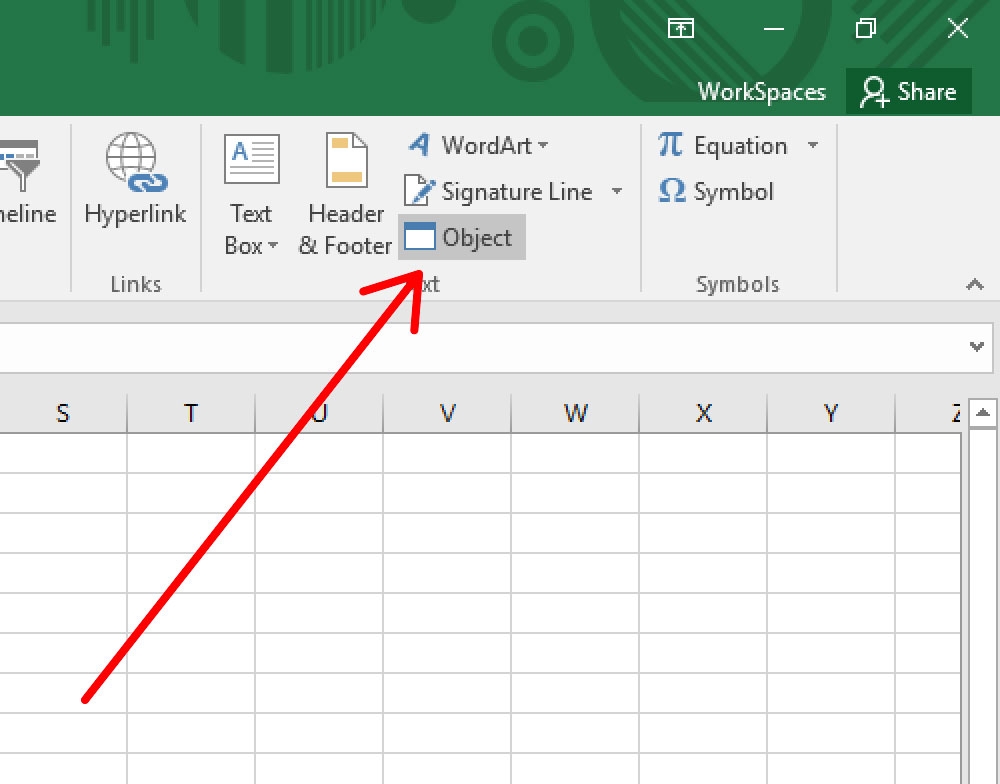Image resolution: width=1000 pixels, height=784 pixels.
Task: Collapse the ribbon with the chevron
Action: click(974, 284)
